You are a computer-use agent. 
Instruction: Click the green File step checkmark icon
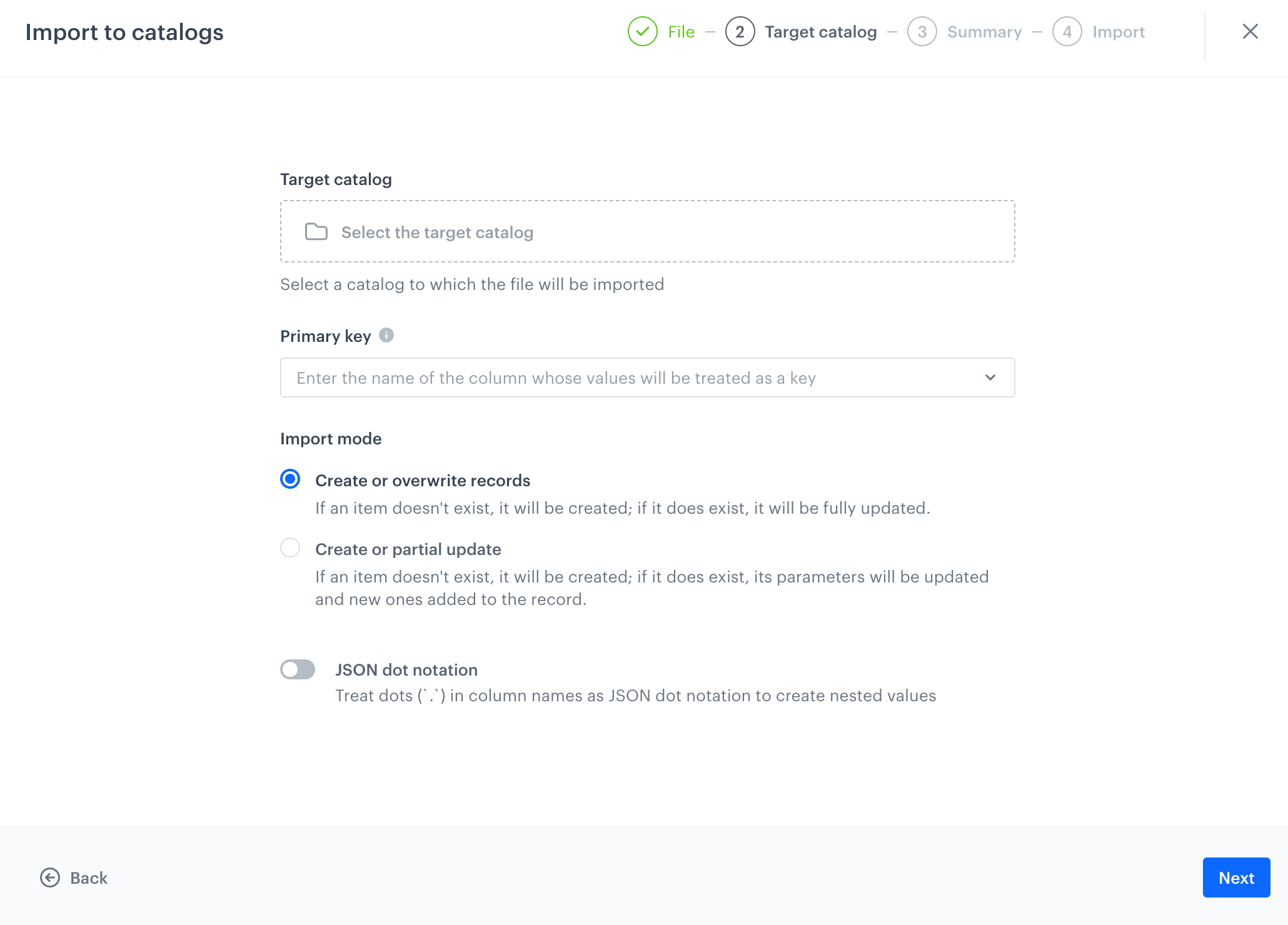[x=642, y=32]
